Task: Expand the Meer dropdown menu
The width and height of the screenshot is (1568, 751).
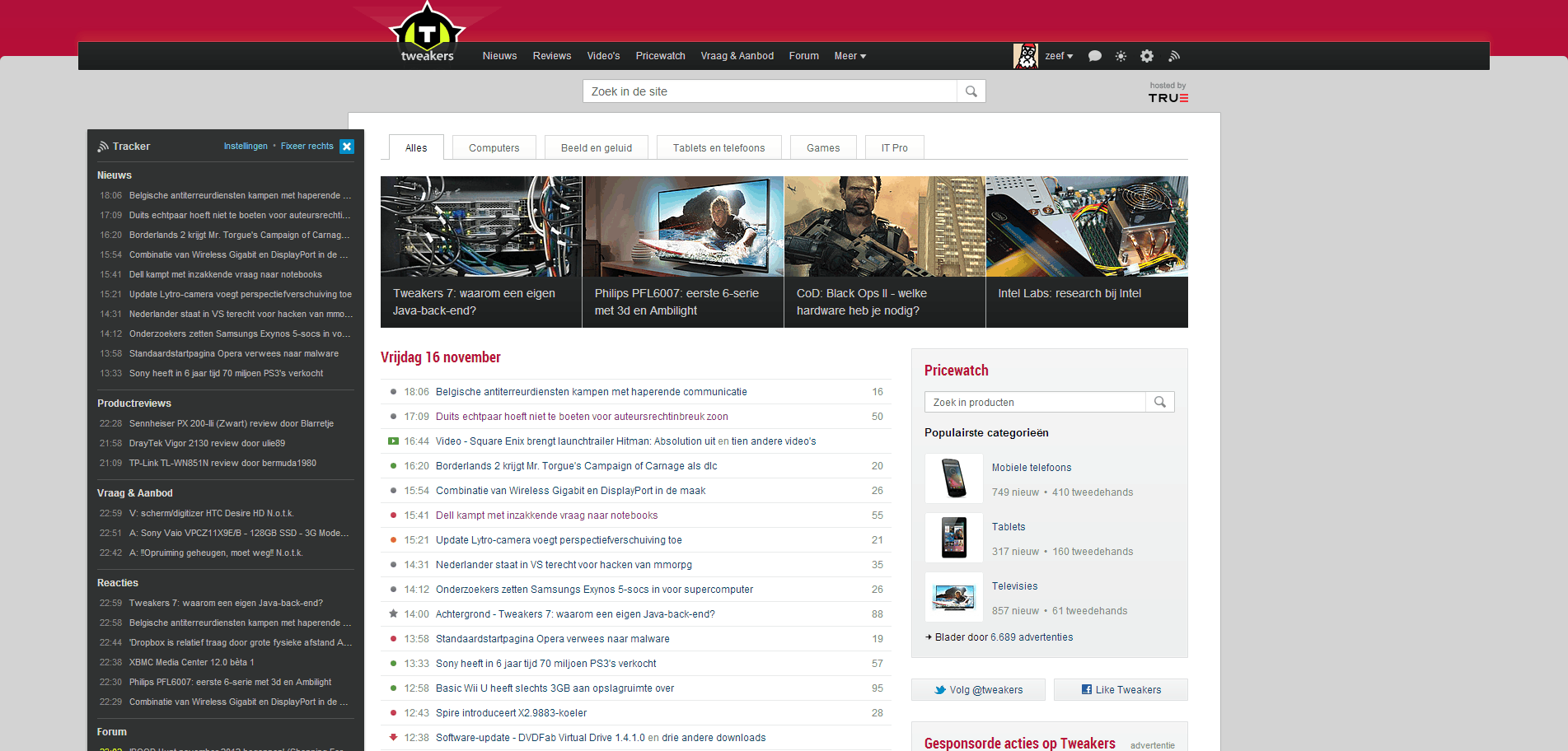Action: click(x=850, y=56)
